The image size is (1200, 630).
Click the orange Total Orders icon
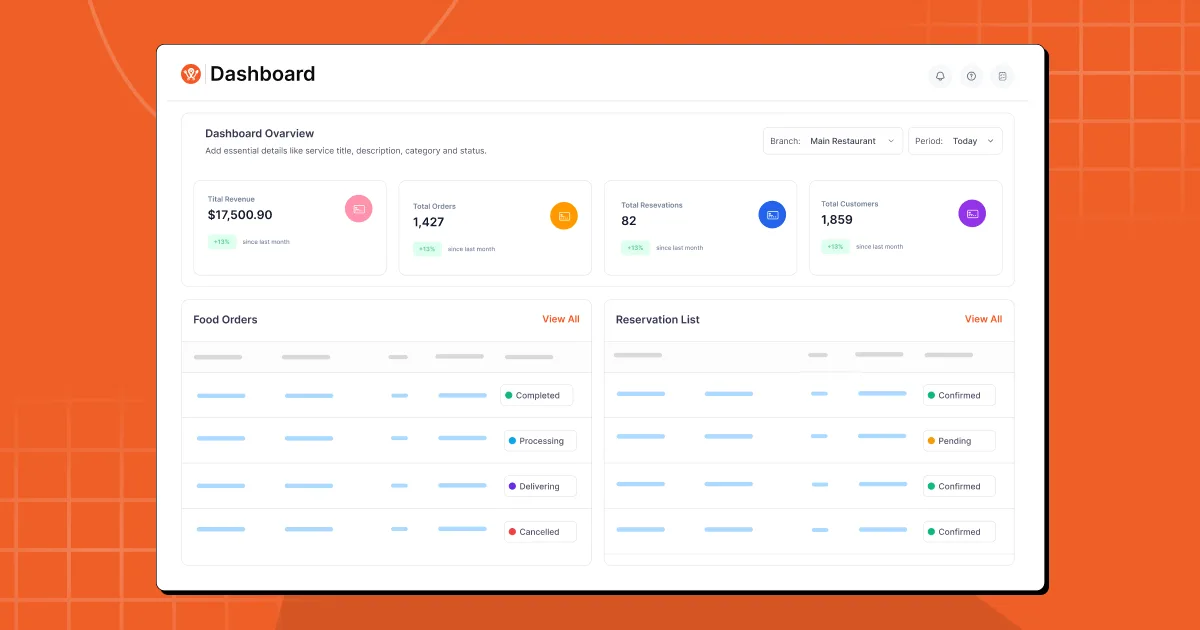coord(564,216)
